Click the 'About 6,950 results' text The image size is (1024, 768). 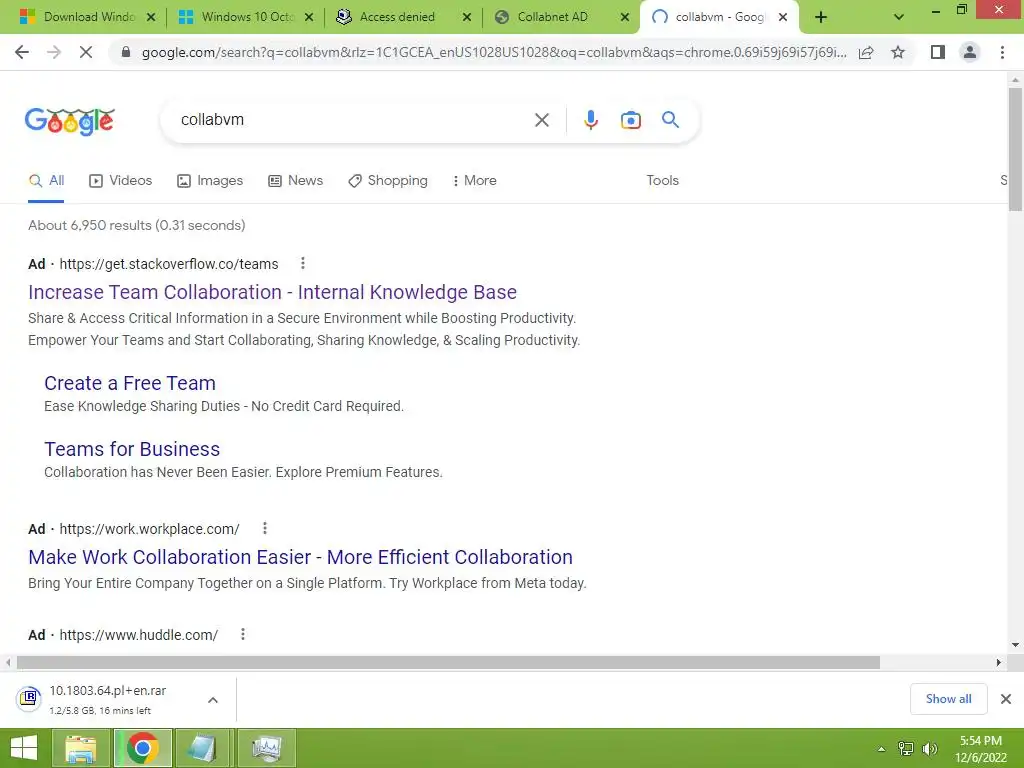coord(136,225)
